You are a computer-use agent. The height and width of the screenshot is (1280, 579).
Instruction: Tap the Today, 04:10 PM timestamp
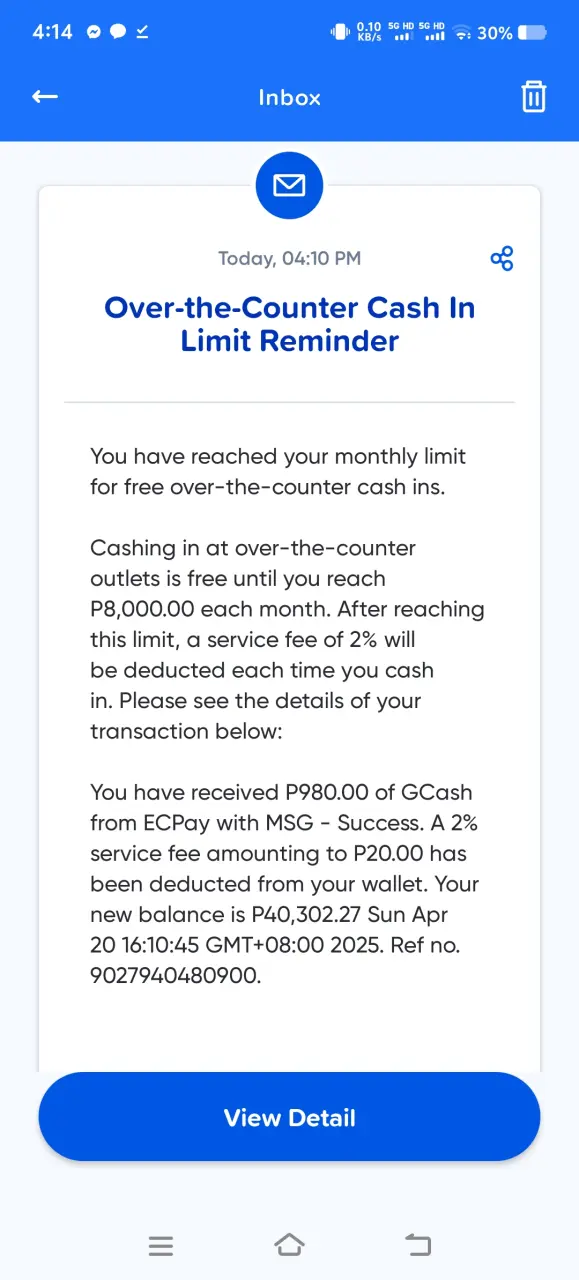tap(290, 258)
